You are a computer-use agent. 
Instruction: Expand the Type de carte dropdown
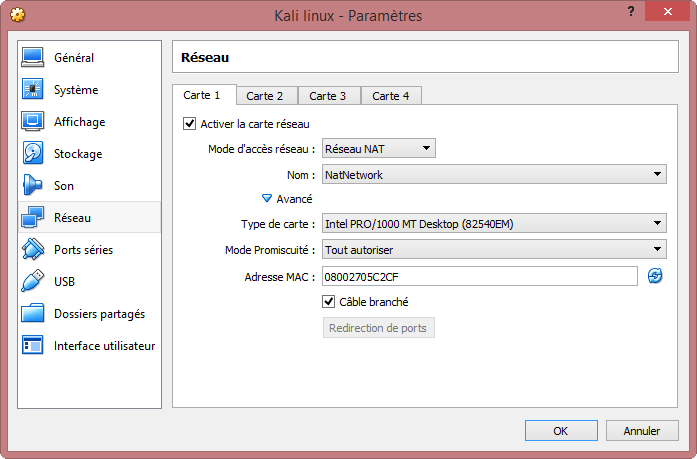494,224
